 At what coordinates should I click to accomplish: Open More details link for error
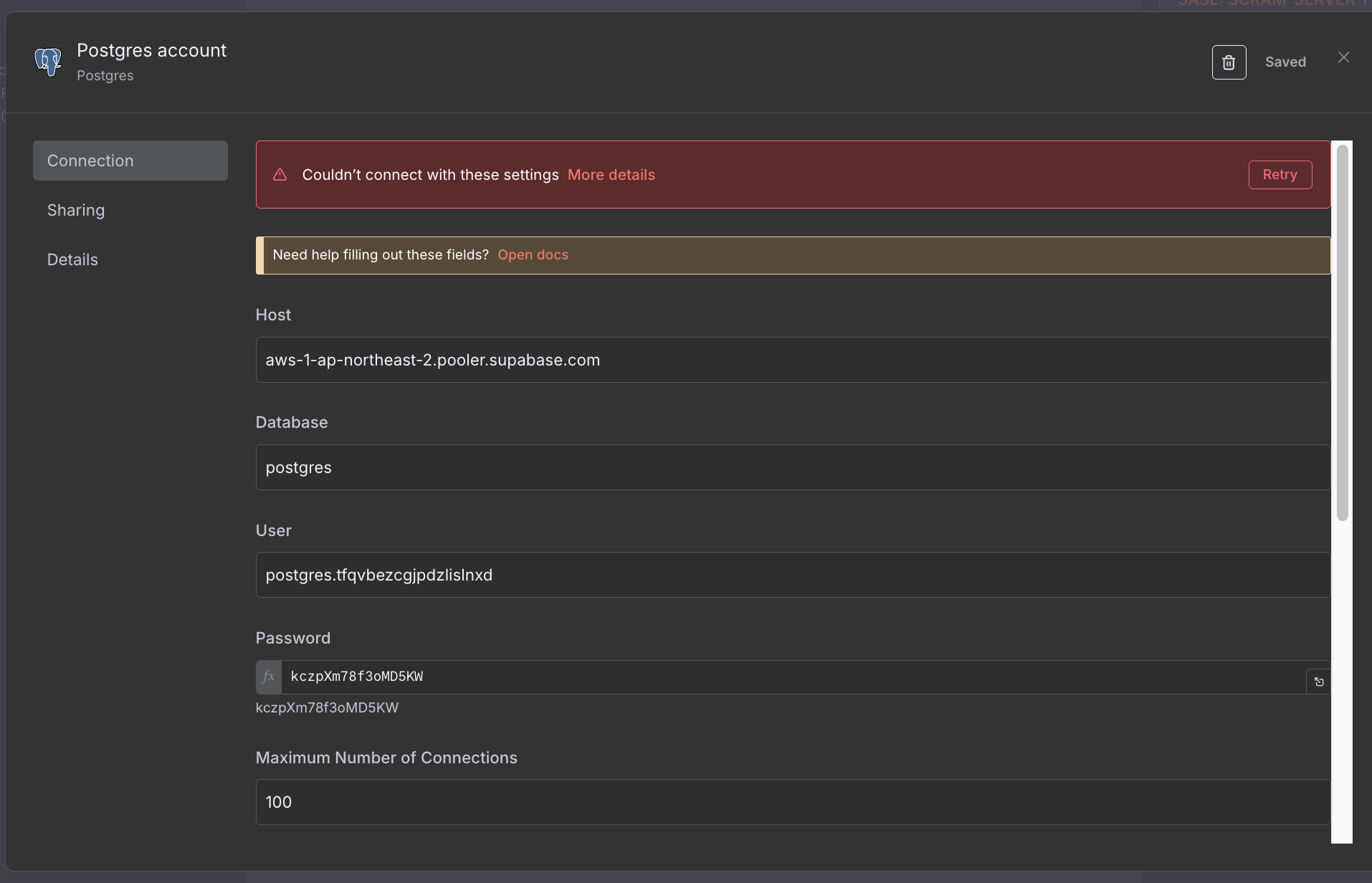pyautogui.click(x=611, y=175)
